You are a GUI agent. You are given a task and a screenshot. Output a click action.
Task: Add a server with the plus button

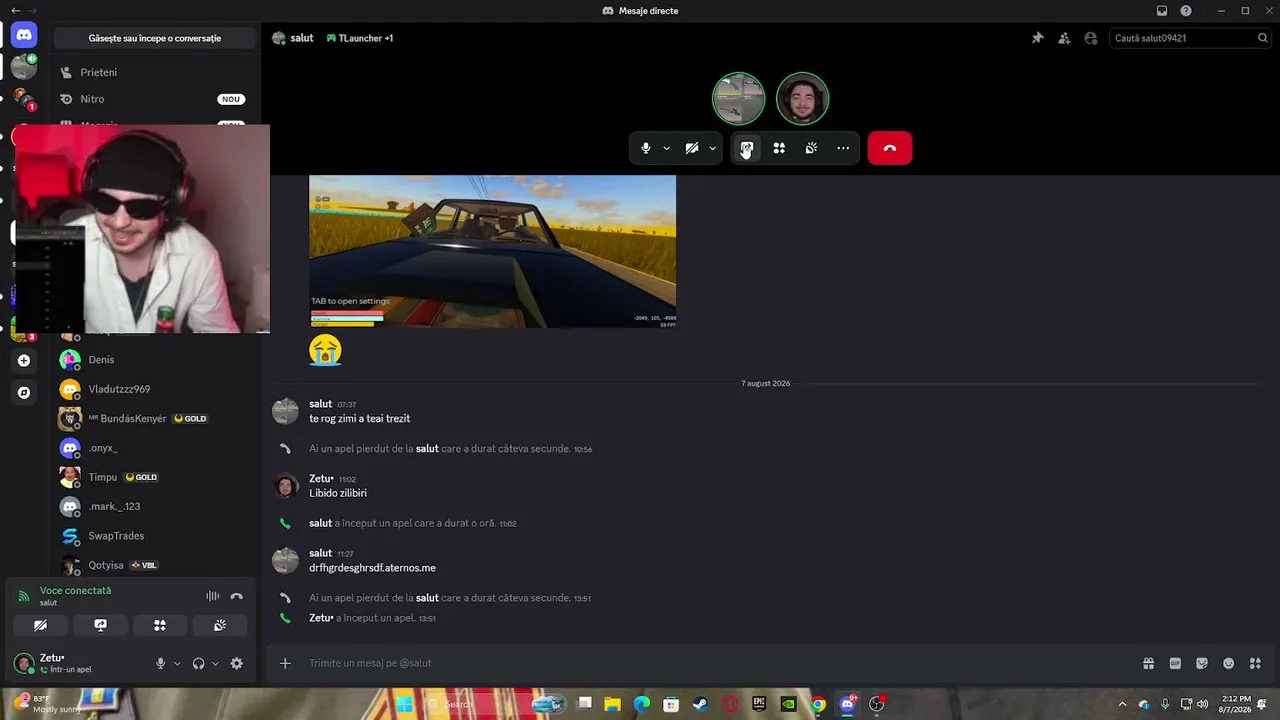tap(24, 360)
